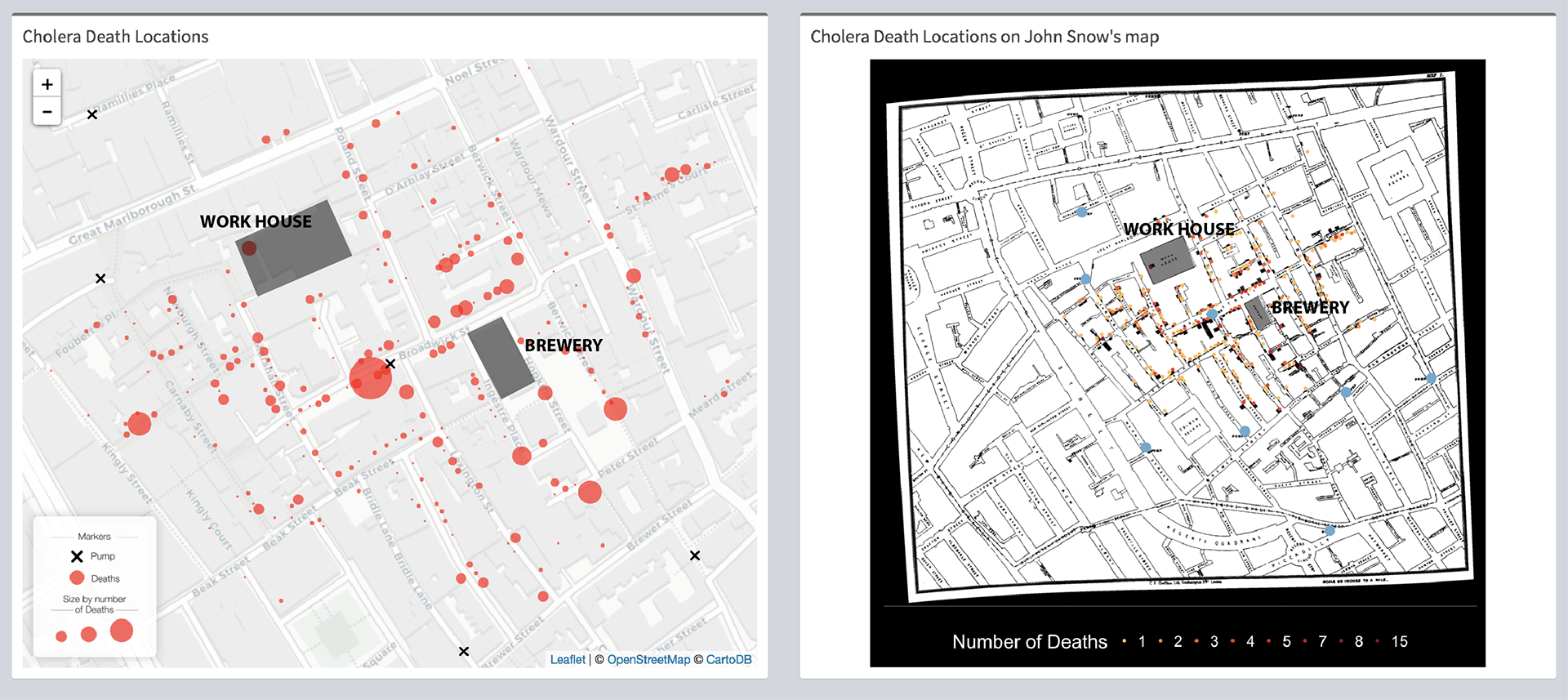
Task: Select the pump marker below Brewer Street label
Action: pyautogui.click(x=695, y=555)
